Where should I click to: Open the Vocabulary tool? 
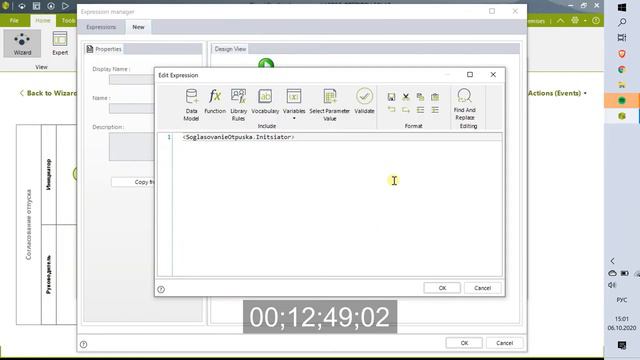(265, 102)
